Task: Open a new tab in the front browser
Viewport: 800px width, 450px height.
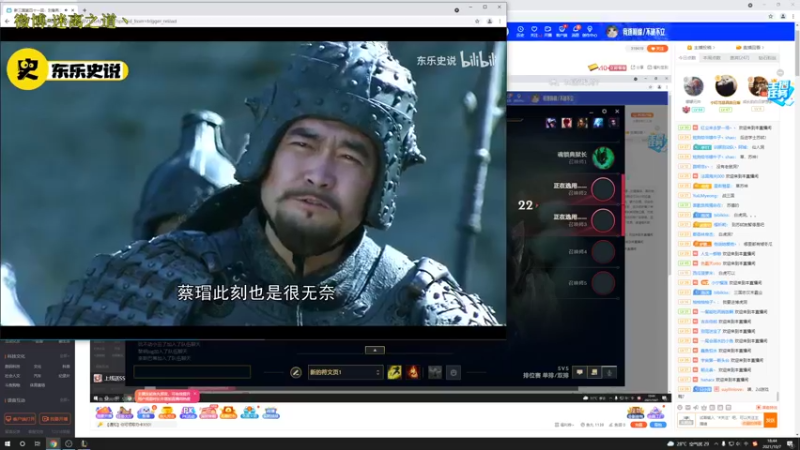Action: pyautogui.click(x=84, y=10)
